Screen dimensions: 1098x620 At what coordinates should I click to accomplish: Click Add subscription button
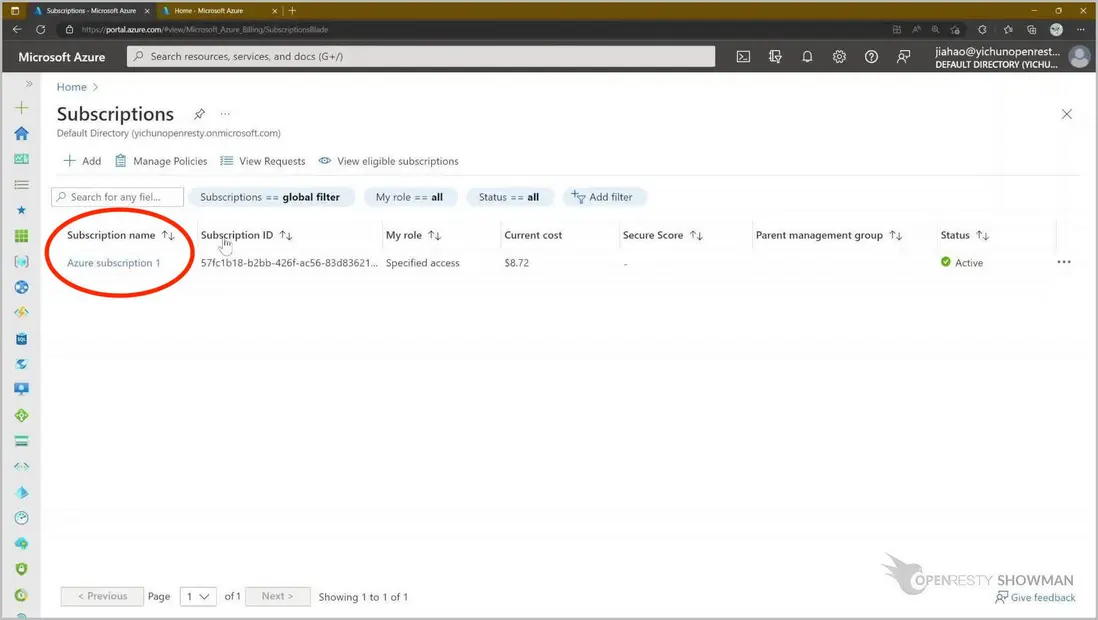(x=83, y=161)
